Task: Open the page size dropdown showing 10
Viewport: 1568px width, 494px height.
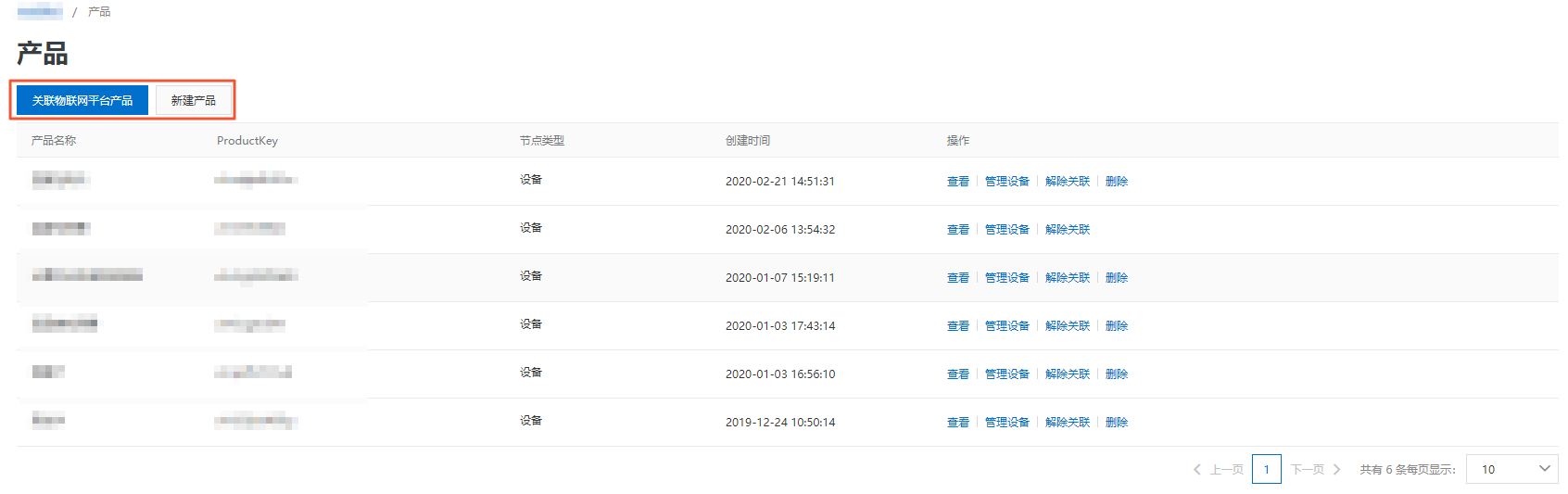Action: 1511,469
